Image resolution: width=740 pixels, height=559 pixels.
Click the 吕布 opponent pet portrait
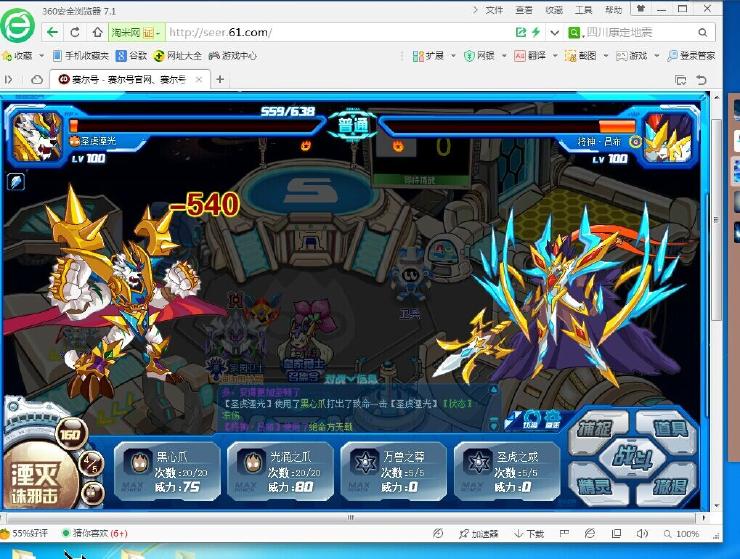pyautogui.click(x=667, y=138)
